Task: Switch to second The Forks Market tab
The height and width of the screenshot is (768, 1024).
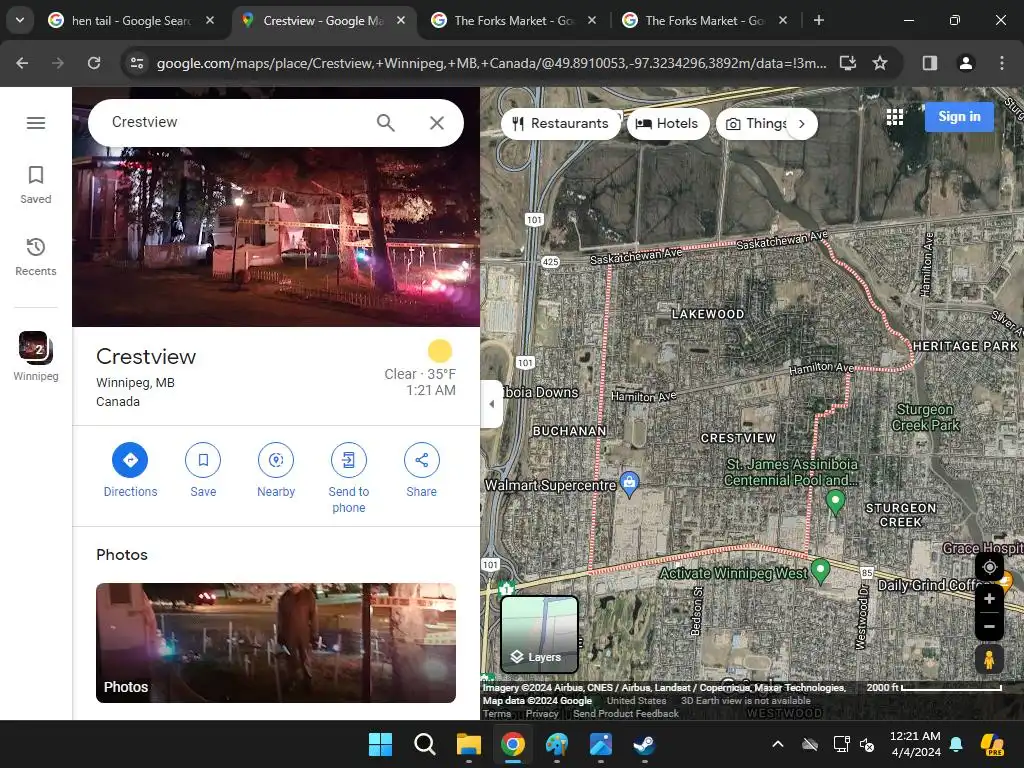Action: click(705, 21)
